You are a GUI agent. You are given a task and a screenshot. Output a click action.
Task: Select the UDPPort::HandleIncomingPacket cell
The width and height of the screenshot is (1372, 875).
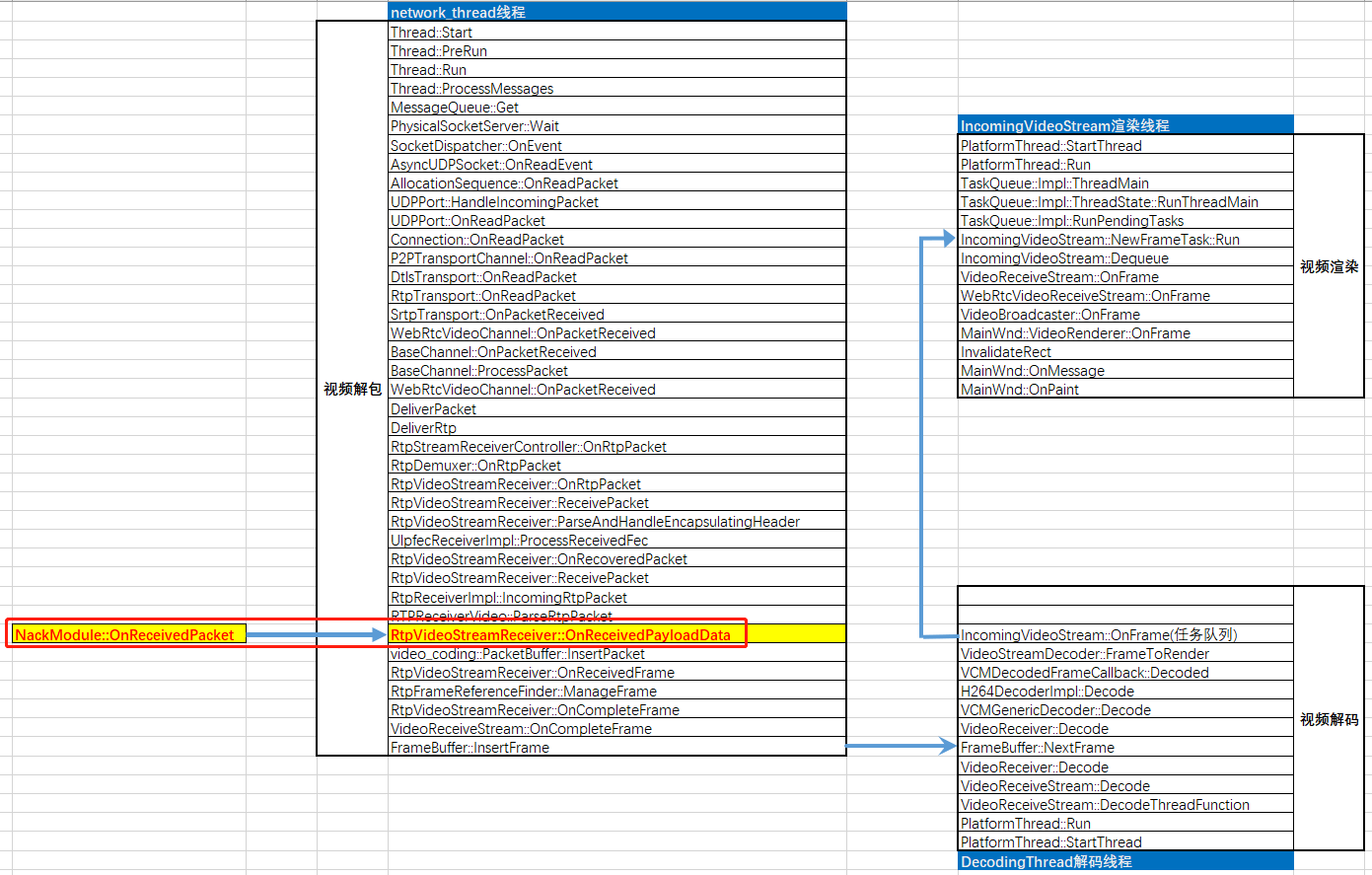pos(616,202)
